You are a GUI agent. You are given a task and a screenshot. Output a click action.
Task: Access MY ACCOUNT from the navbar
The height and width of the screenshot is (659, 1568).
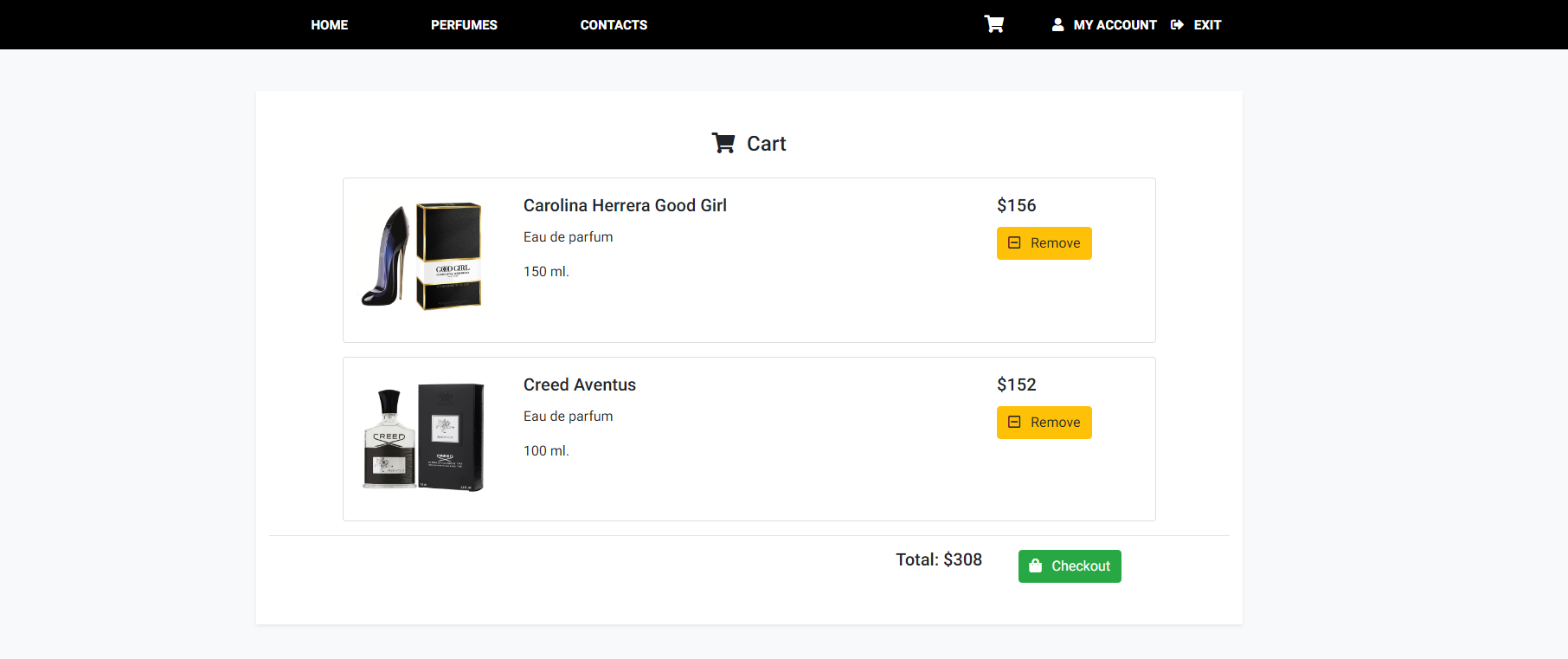pos(1115,24)
